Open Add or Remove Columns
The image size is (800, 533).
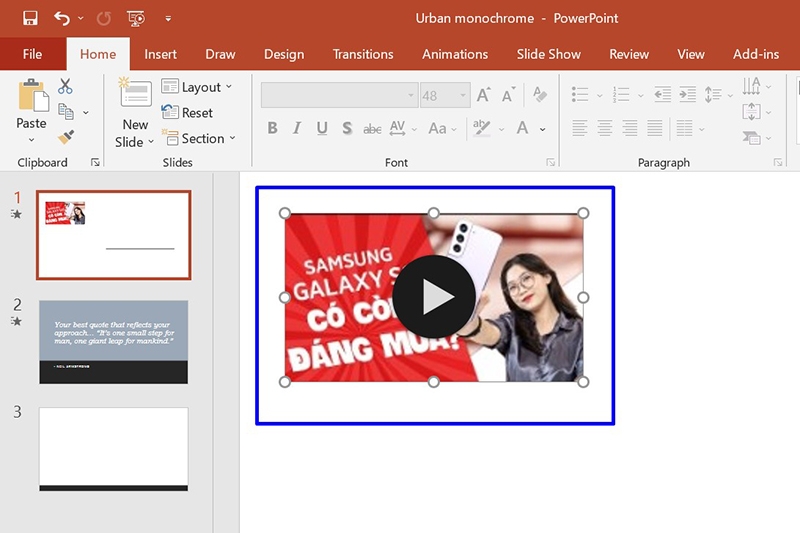[x=684, y=128]
